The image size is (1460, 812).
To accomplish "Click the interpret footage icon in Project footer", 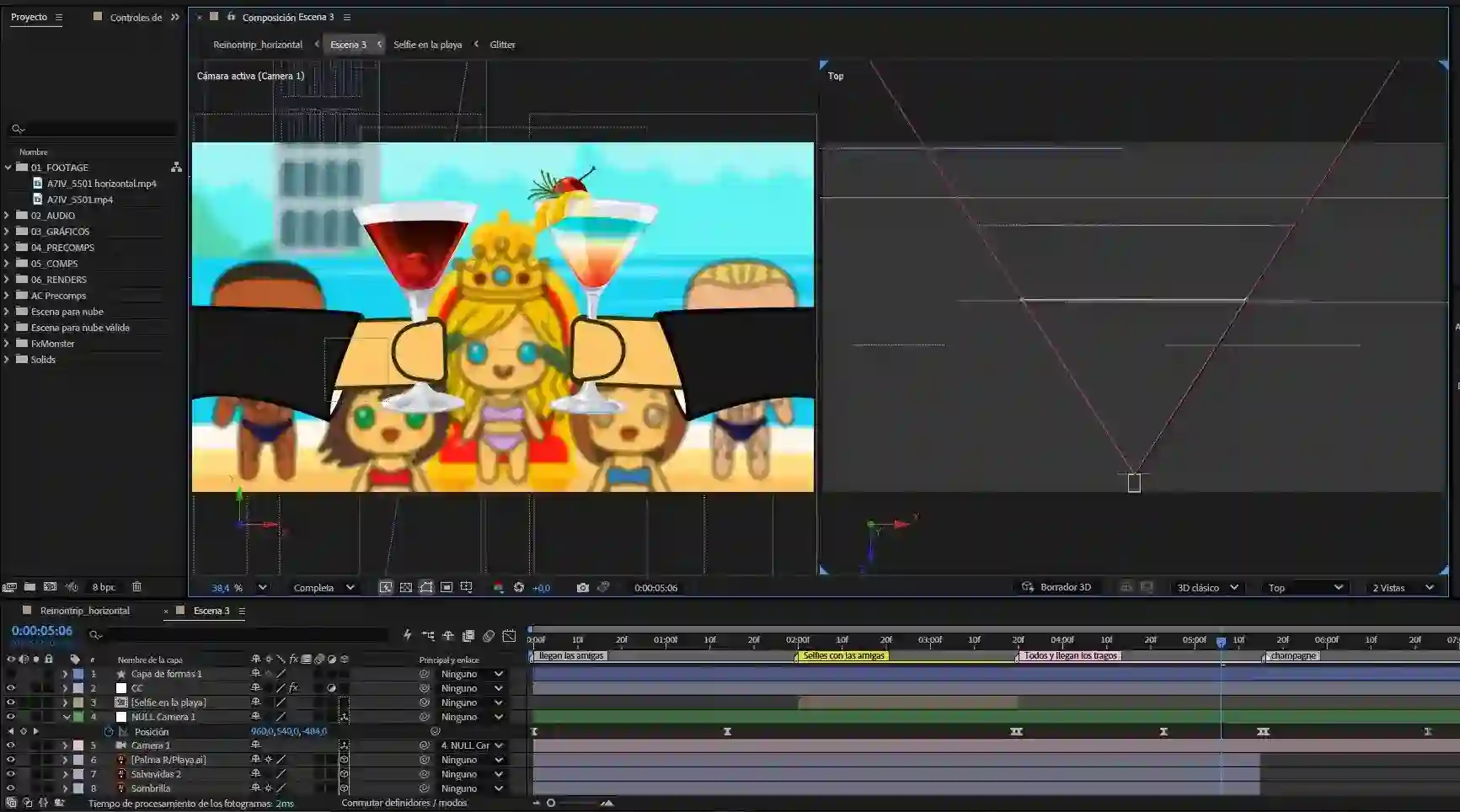I will click(x=9, y=587).
